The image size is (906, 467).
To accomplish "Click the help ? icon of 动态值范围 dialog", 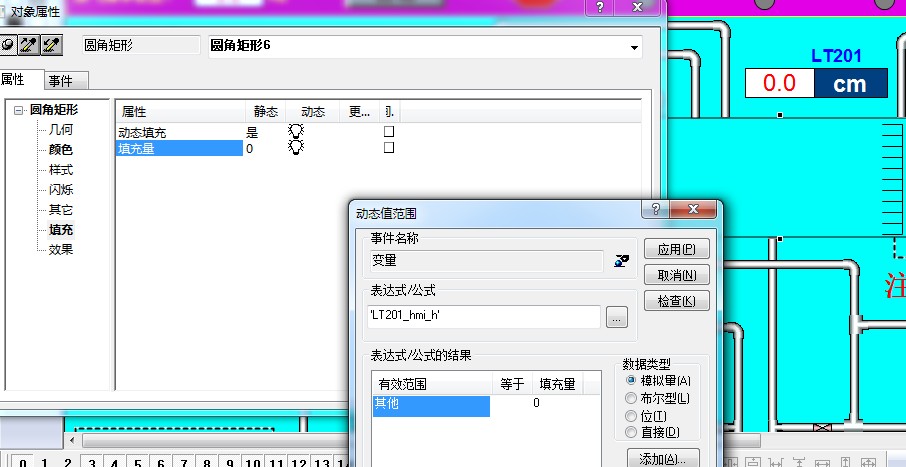I will coord(655,209).
